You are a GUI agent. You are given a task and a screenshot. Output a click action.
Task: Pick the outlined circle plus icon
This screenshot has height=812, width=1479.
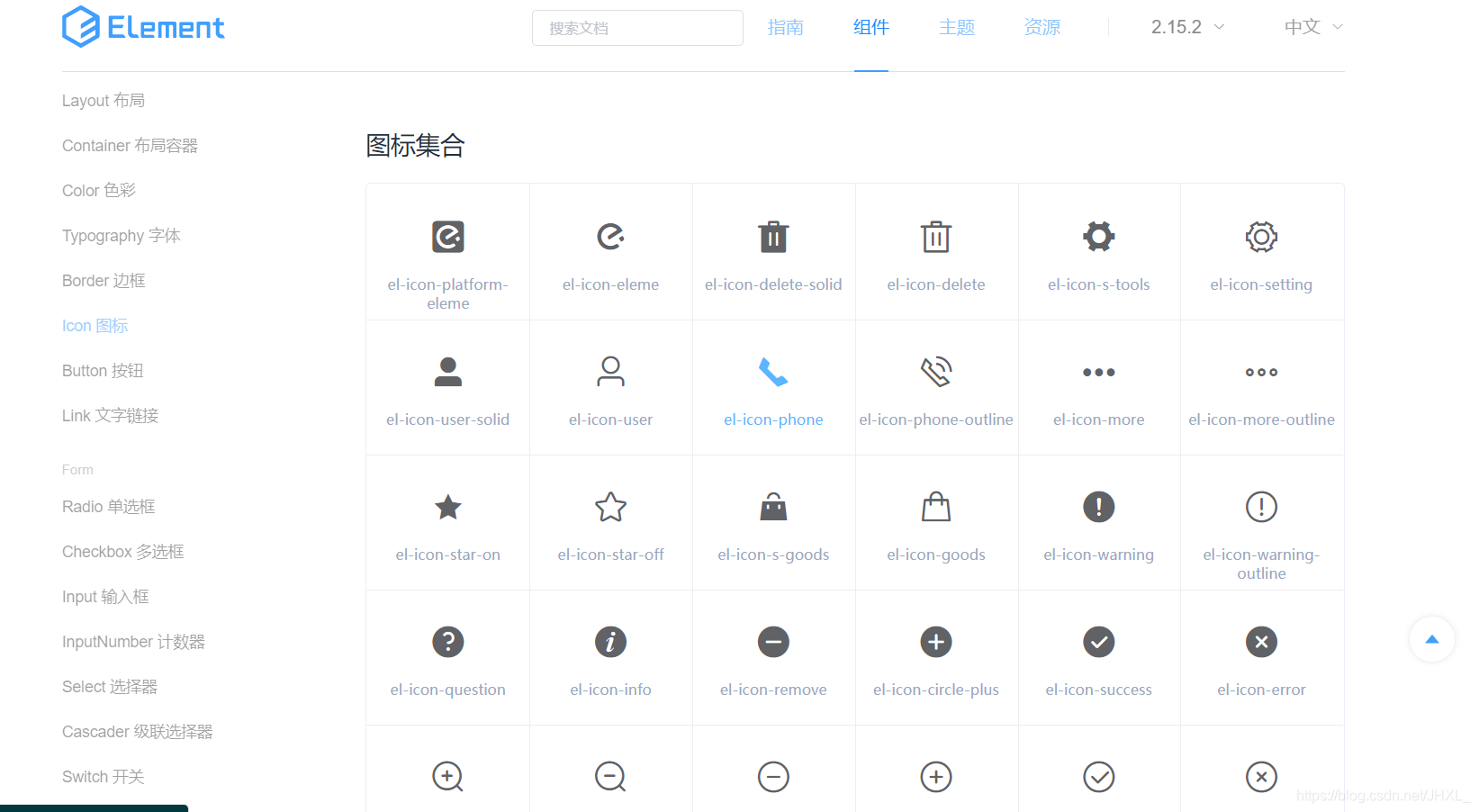click(936, 777)
